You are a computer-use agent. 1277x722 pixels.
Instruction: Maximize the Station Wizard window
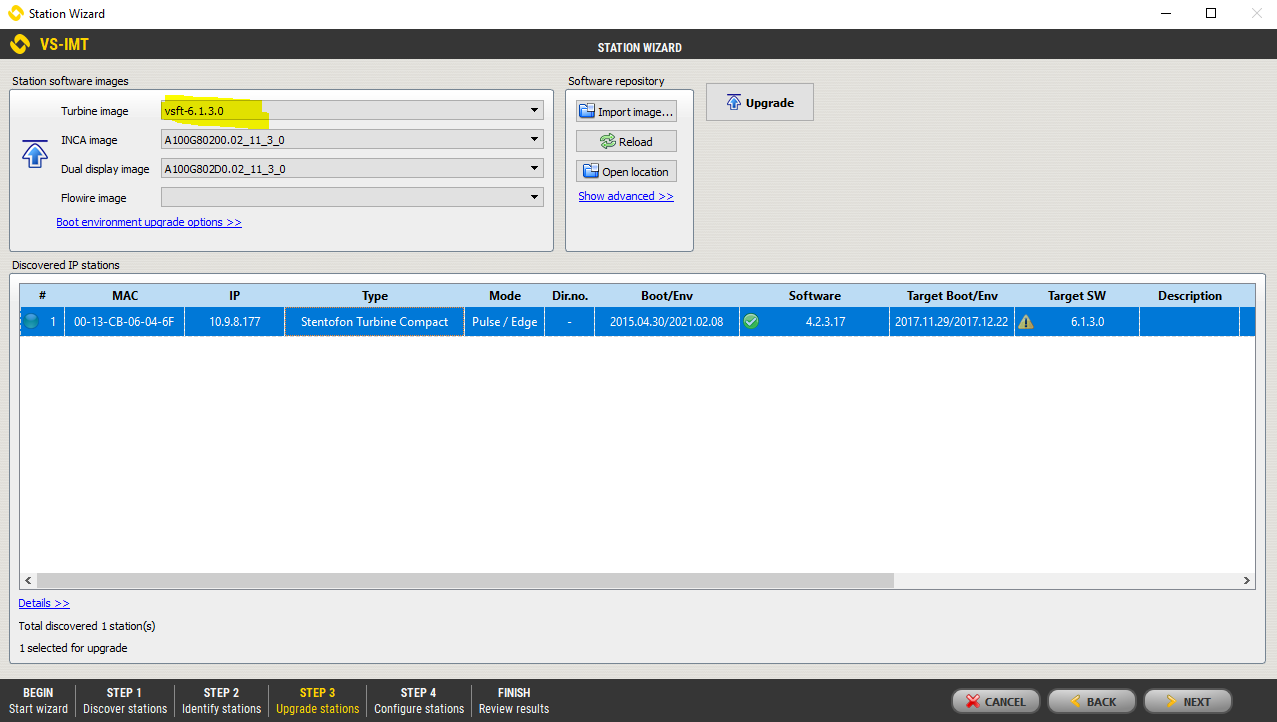[x=1211, y=13]
